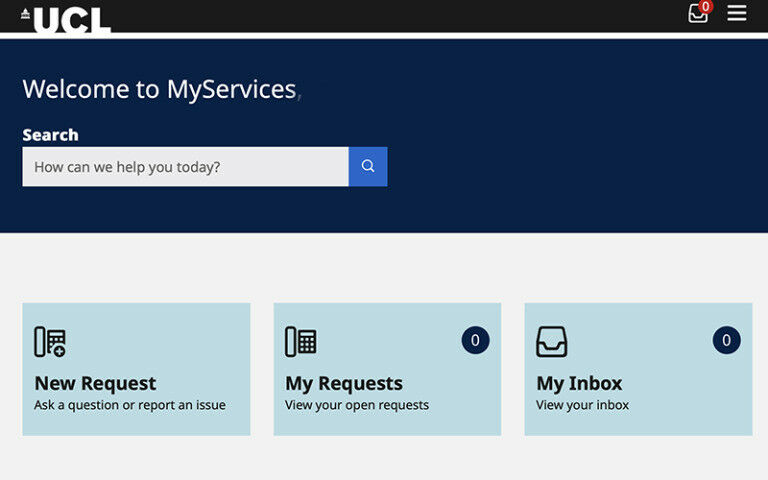Select 'View your open requests' text
This screenshot has width=768, height=480.
coord(357,405)
